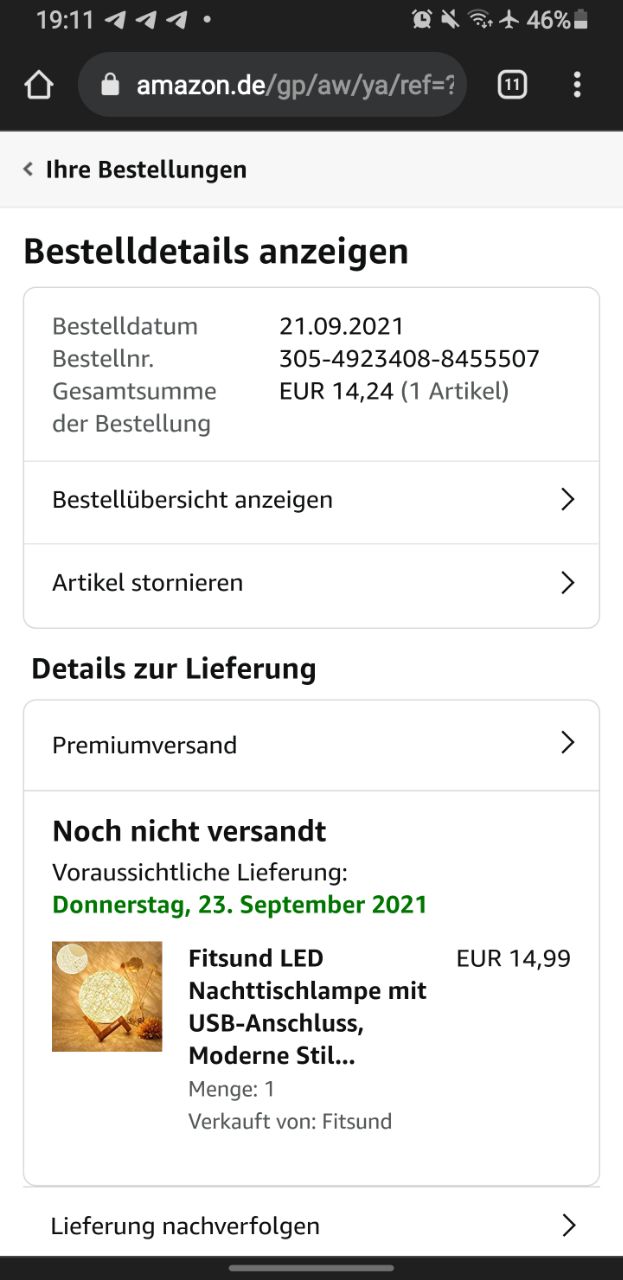Image resolution: width=623 pixels, height=1280 pixels.
Task: Tap chevron beside Lieferung nachverfolgen
Action: (x=567, y=1225)
